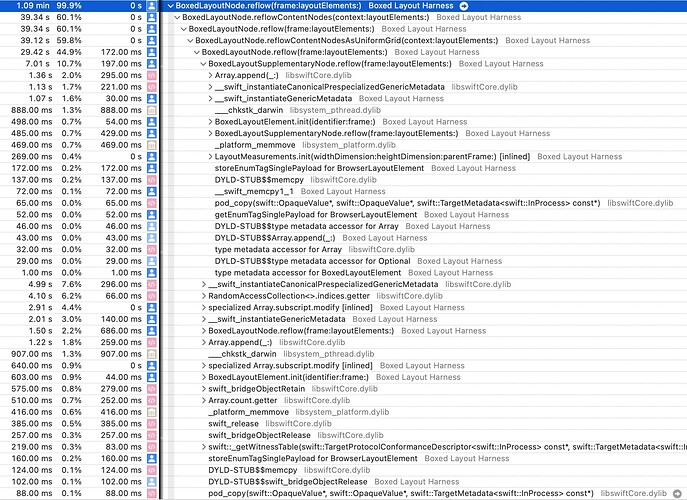687x500 pixels.
Task: Click the user-code icon on the 269.00 ms row
Action: (152, 157)
